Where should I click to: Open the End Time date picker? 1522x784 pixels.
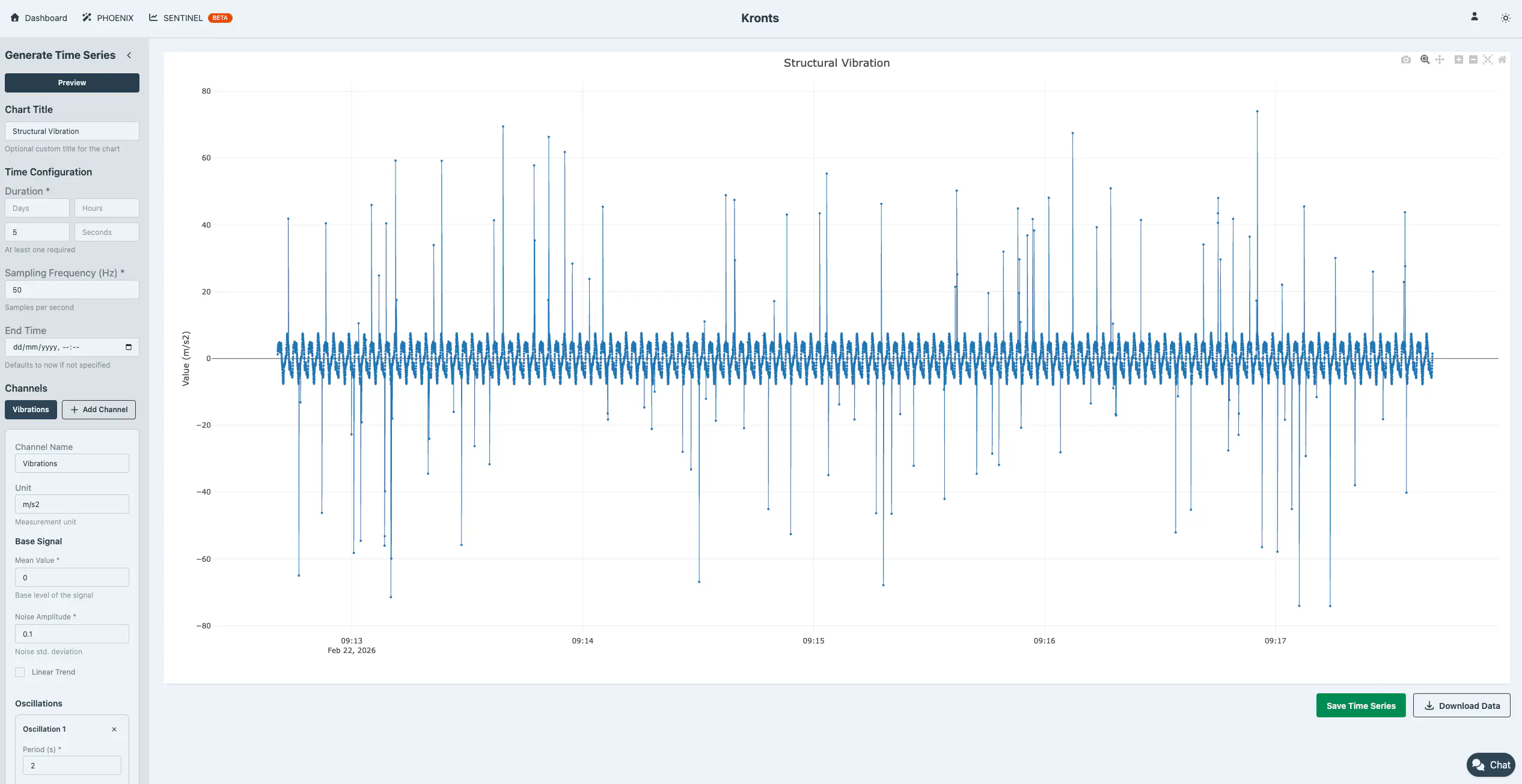pos(127,347)
